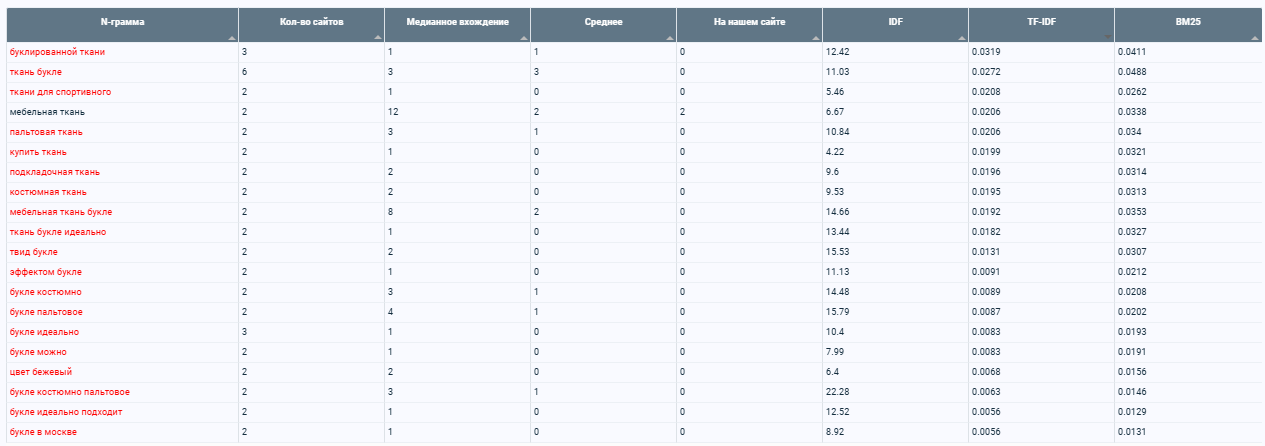
Task: Click sort arrow in N-грамма column header
Action: tap(232, 37)
